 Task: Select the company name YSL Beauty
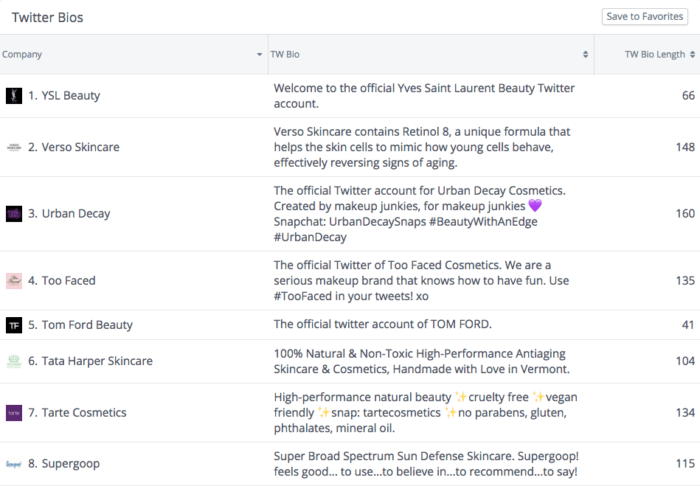(71, 96)
